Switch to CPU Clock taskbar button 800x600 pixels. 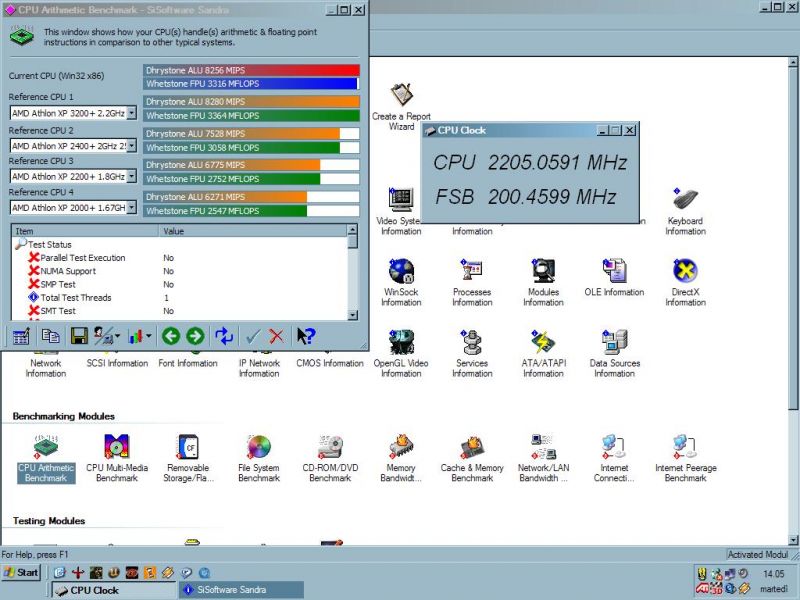click(114, 590)
